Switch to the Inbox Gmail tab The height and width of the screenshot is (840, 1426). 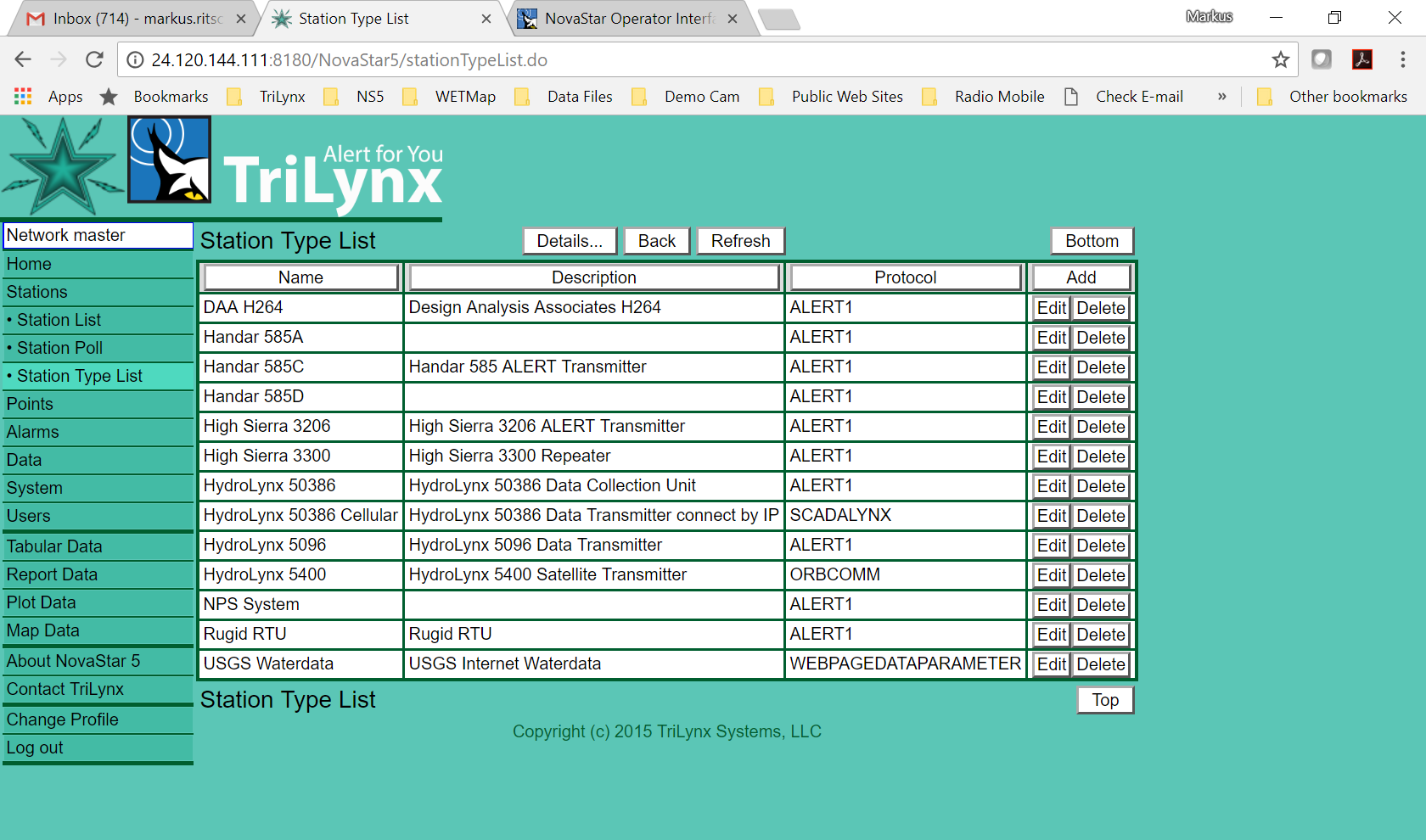click(133, 19)
